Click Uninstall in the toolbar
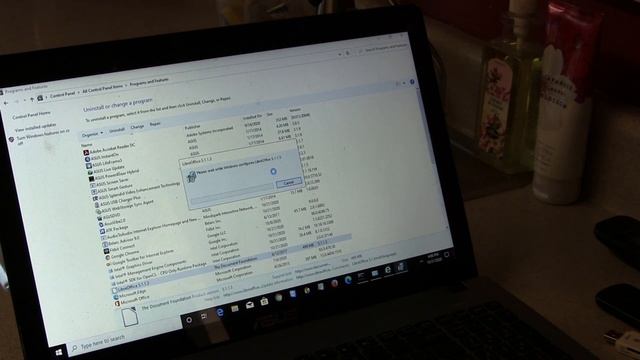The width and height of the screenshot is (640, 360). [117, 130]
